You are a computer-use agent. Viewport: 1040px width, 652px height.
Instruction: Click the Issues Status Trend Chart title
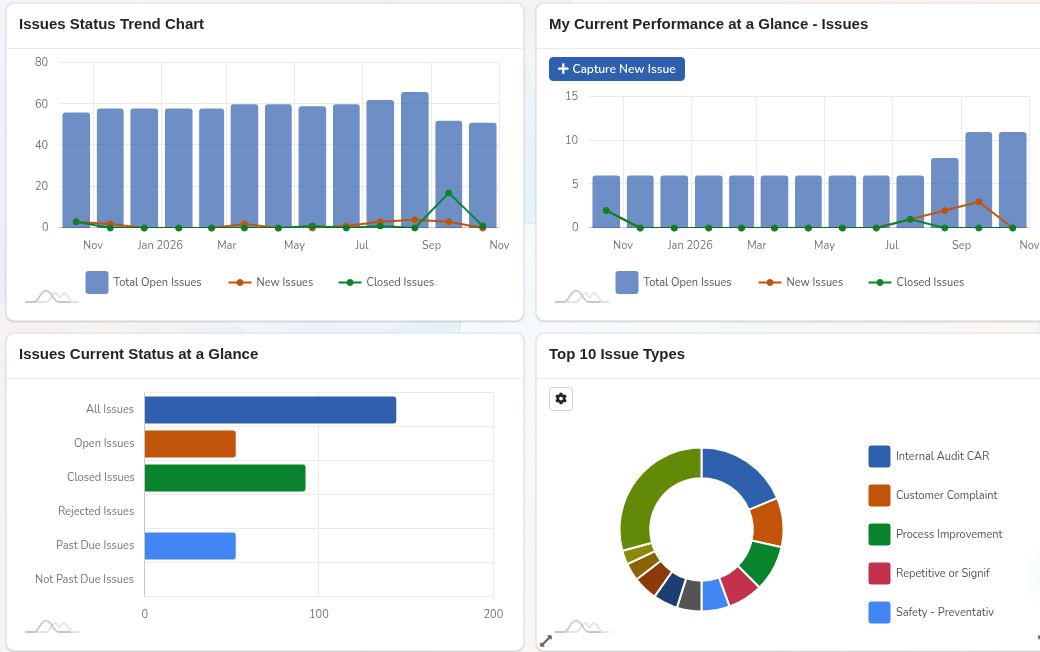point(111,24)
